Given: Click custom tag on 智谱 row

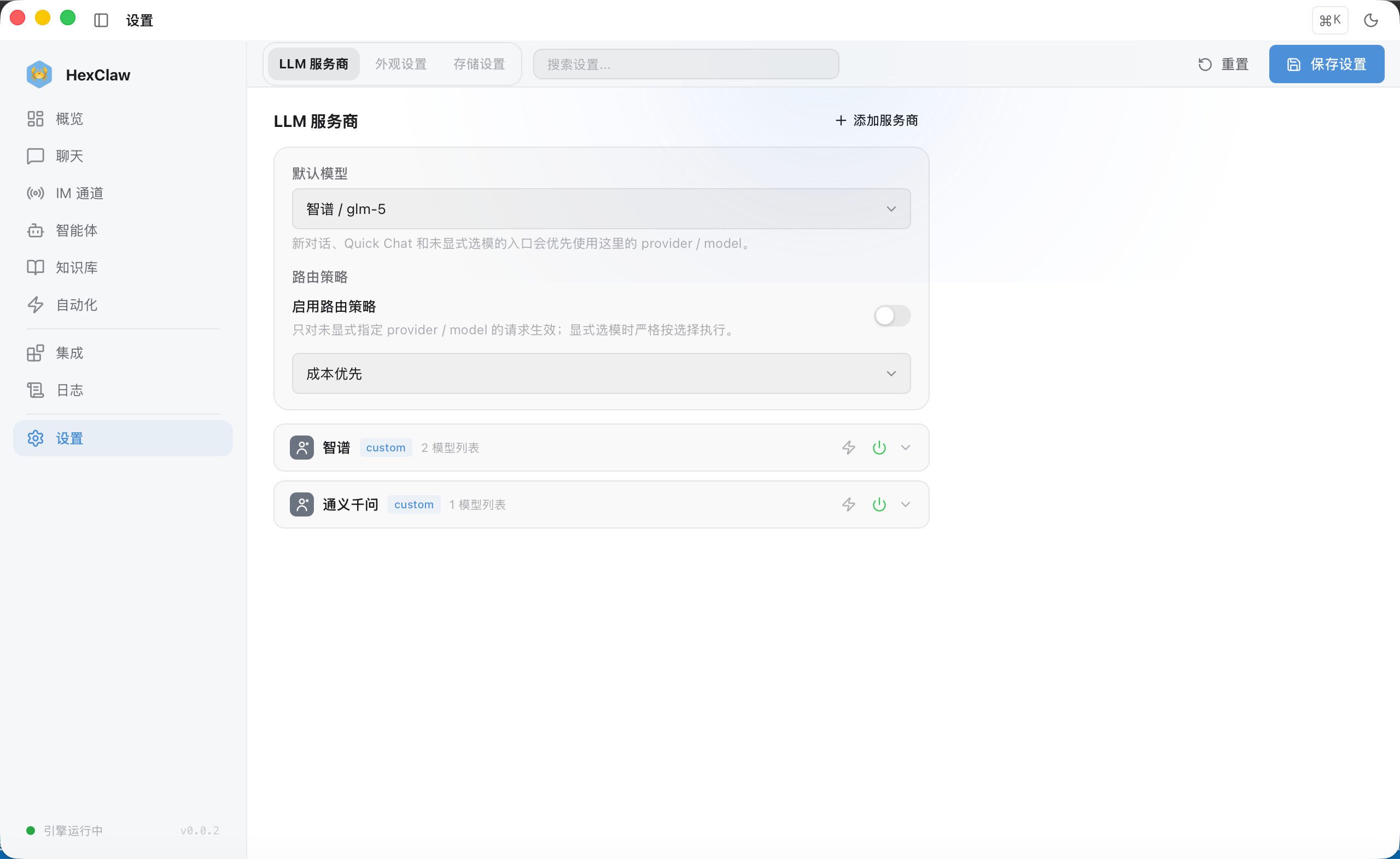Looking at the screenshot, I should tap(386, 448).
